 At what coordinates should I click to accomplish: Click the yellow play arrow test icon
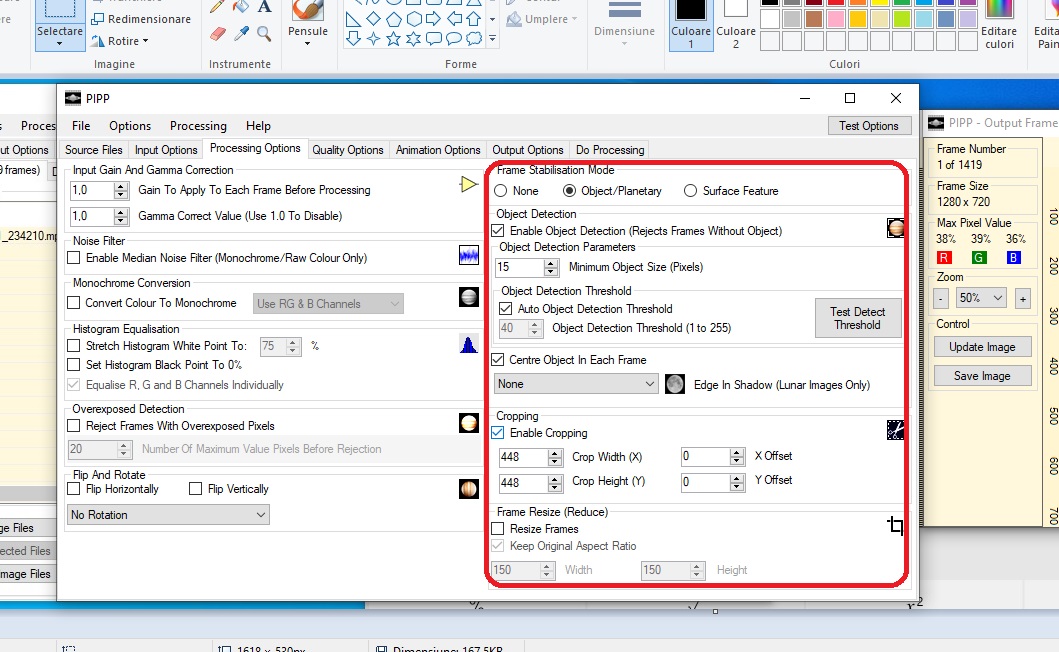[x=469, y=184]
